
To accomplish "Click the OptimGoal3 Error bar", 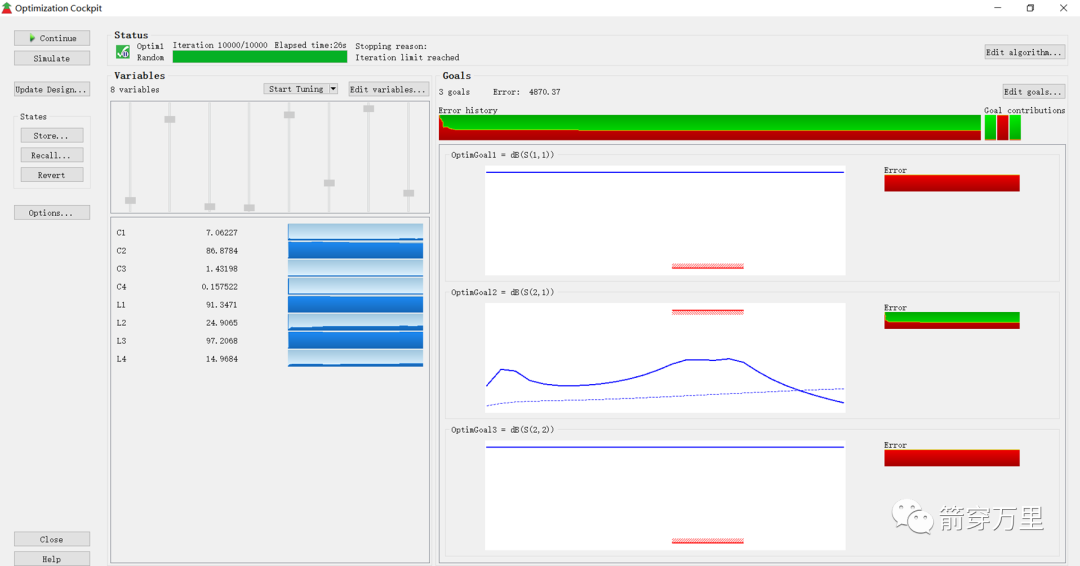I will pos(952,458).
